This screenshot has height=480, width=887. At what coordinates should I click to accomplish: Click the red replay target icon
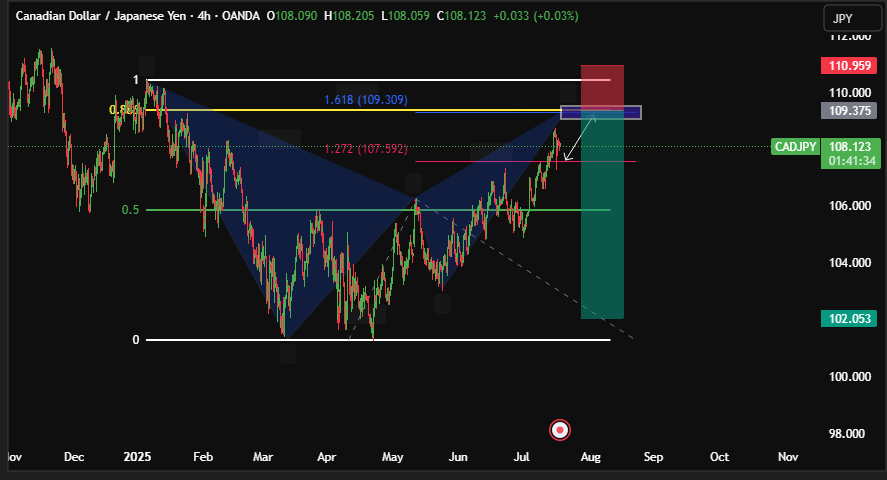[x=561, y=430]
